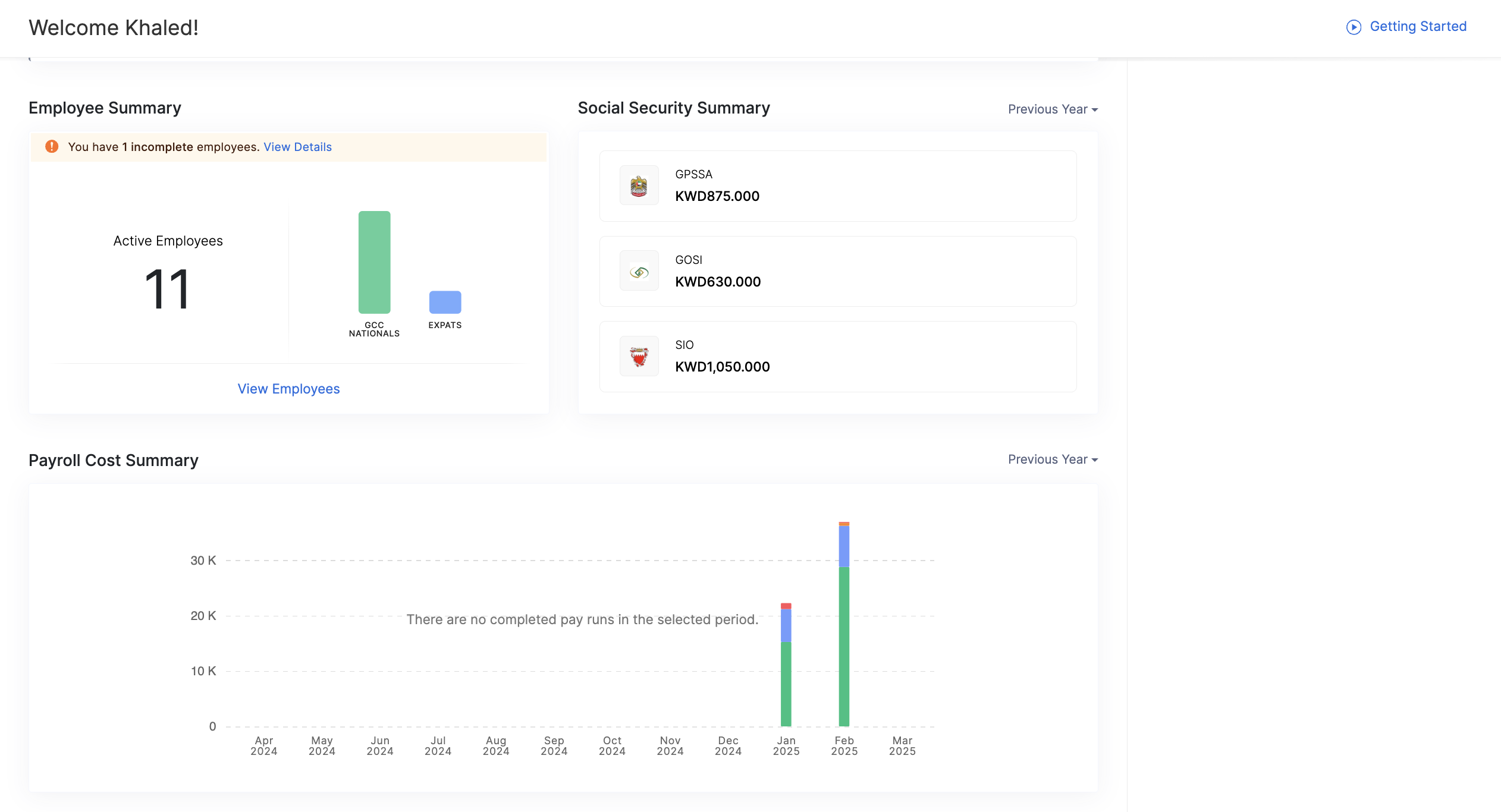This screenshot has width=1501, height=812.
Task: Open the Getting Started link
Action: [x=1418, y=27]
